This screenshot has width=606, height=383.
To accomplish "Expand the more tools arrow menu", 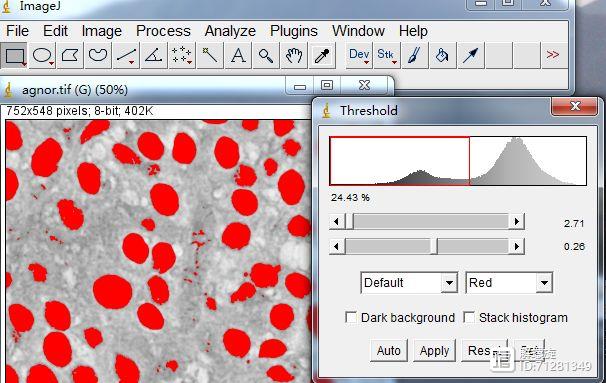I will (x=553, y=56).
